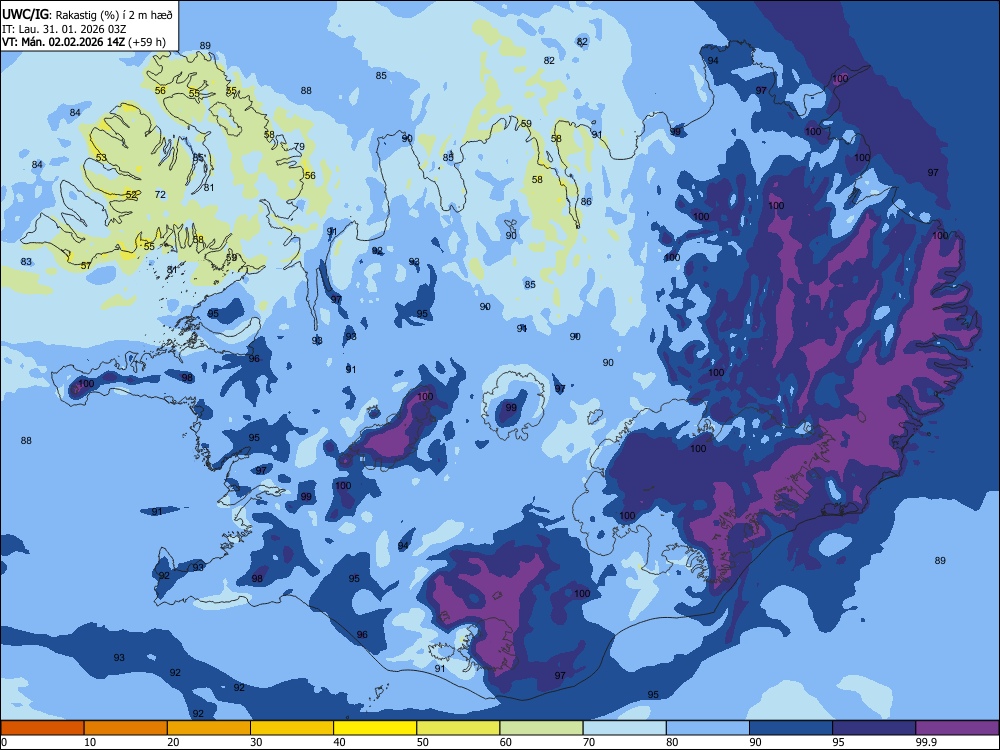The height and width of the screenshot is (750, 1000).
Task: Click the legend scale label '80'
Action: 672,742
